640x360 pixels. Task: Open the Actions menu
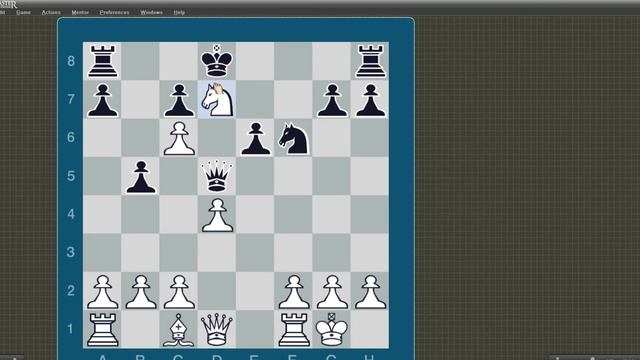click(x=51, y=12)
